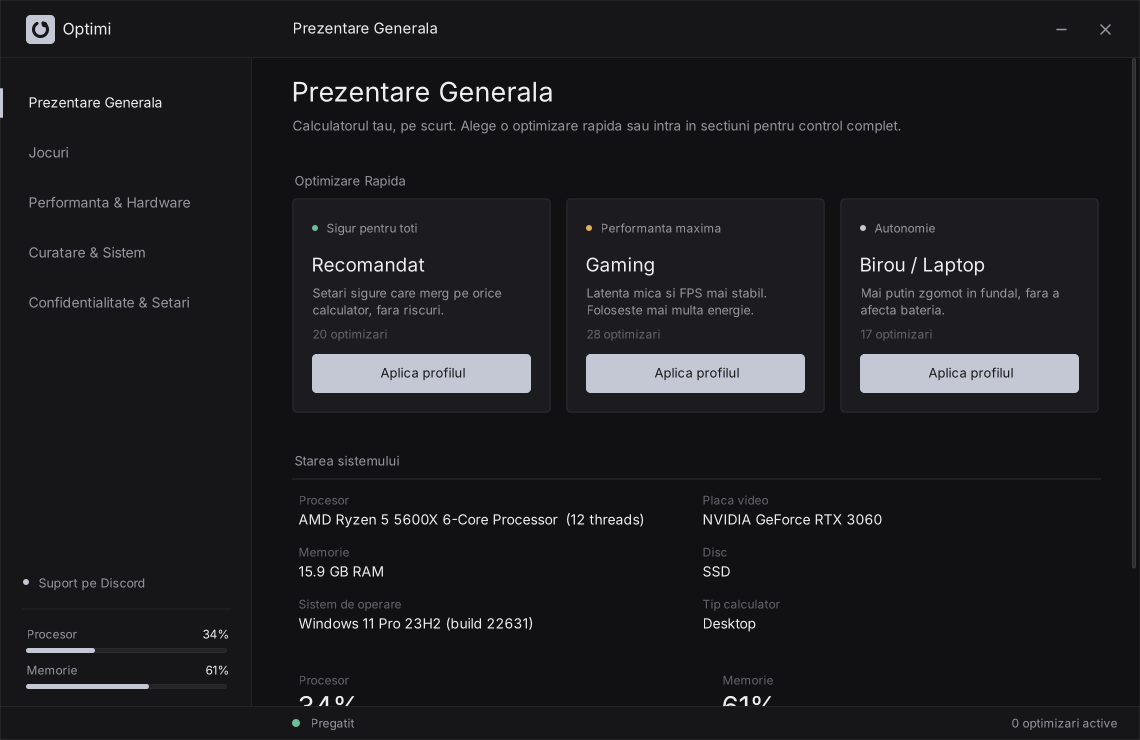Select the Gaming card title
The height and width of the screenshot is (740, 1140).
point(620,265)
